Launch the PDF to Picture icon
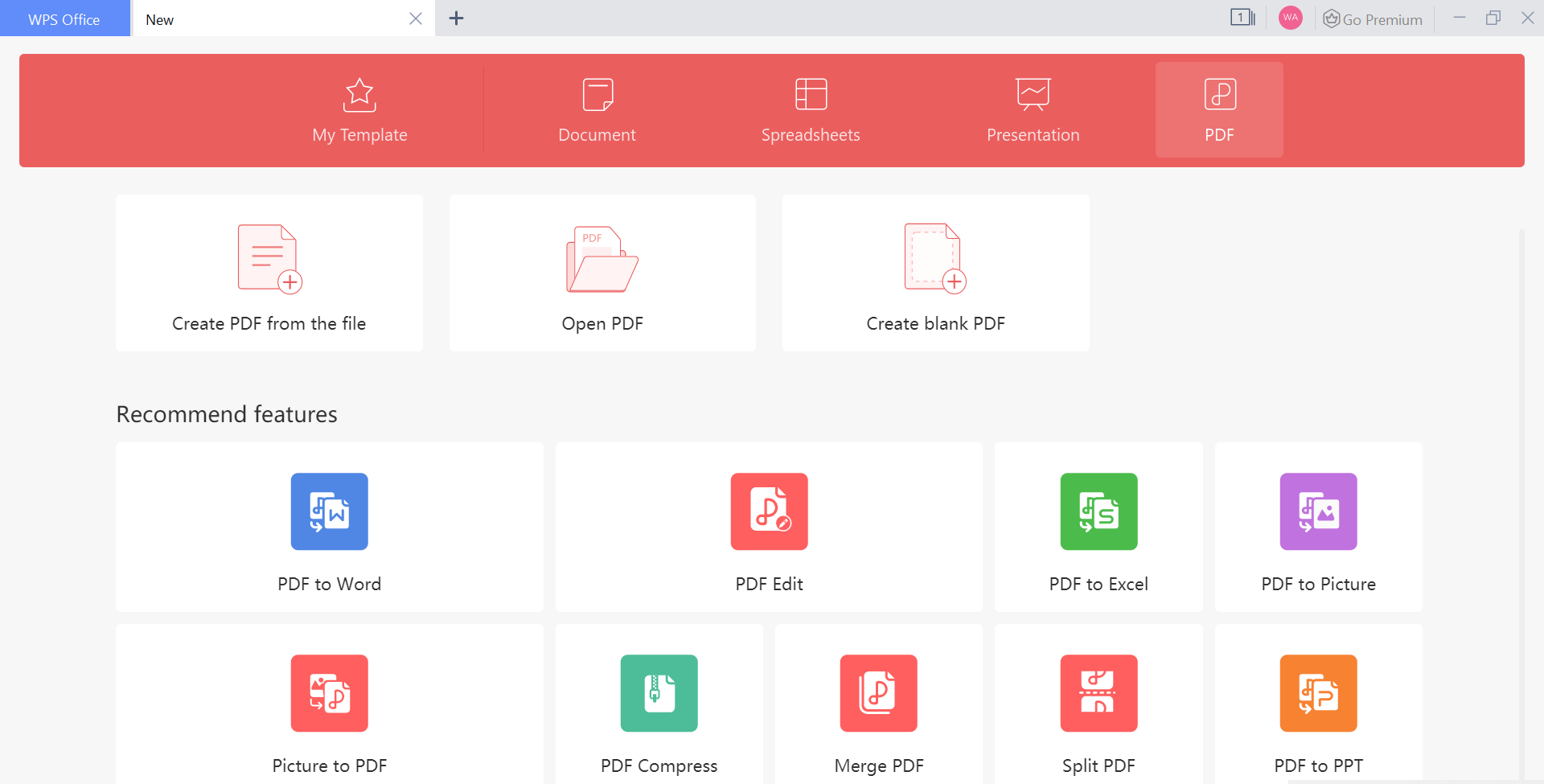The width and height of the screenshot is (1544, 784). click(x=1319, y=511)
